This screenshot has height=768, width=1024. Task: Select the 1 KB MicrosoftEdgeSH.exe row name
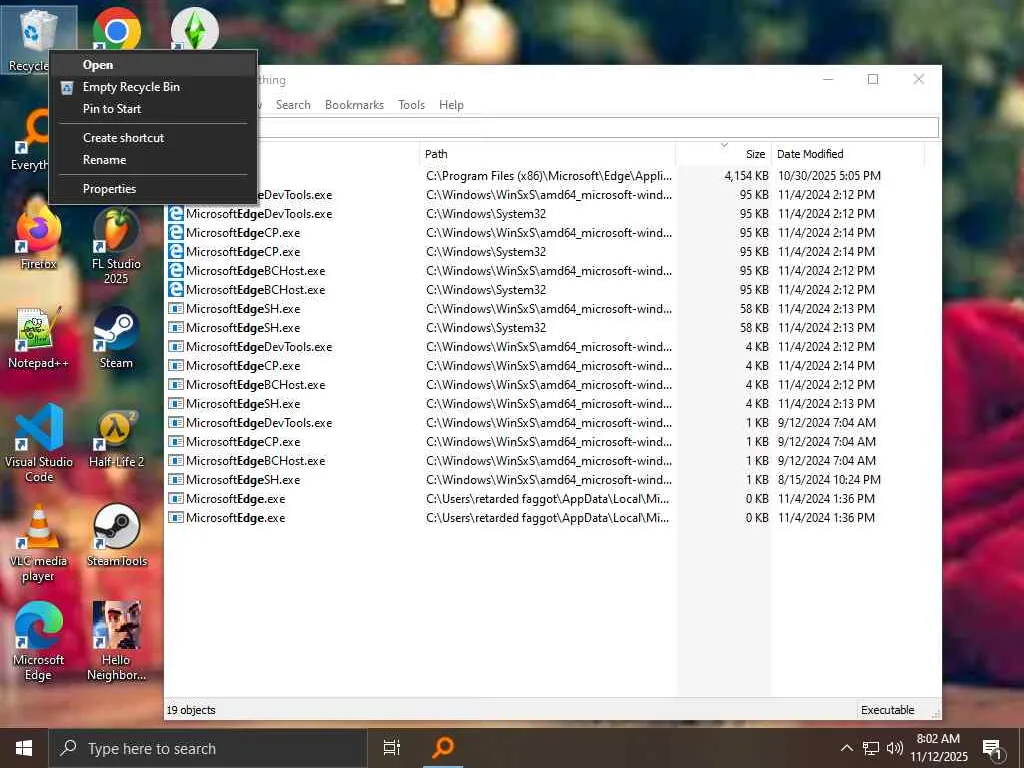point(243,480)
